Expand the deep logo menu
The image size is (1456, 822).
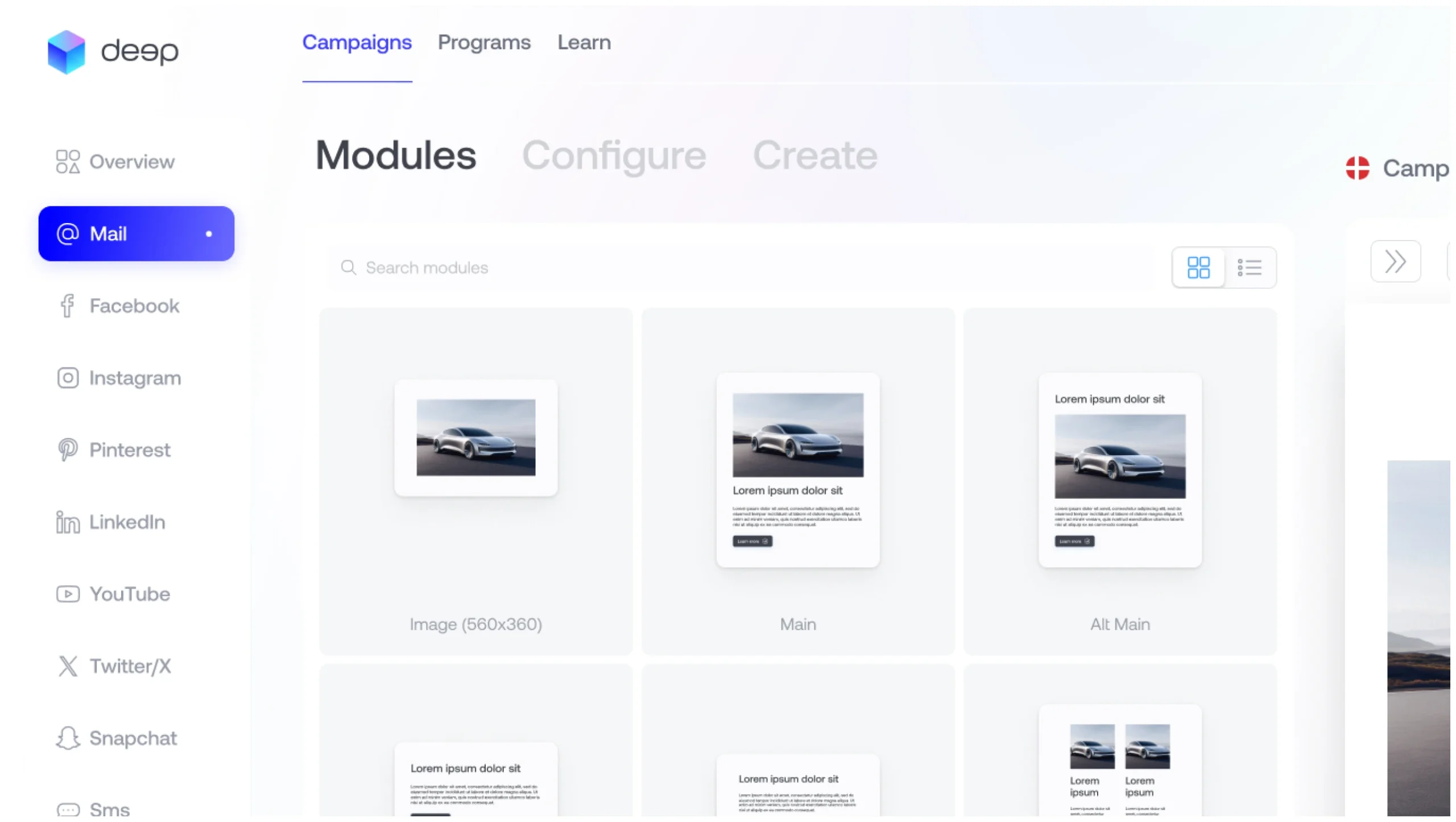click(x=113, y=50)
